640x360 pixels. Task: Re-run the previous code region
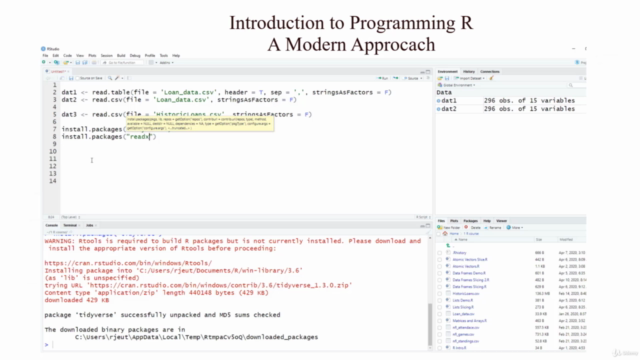396,78
